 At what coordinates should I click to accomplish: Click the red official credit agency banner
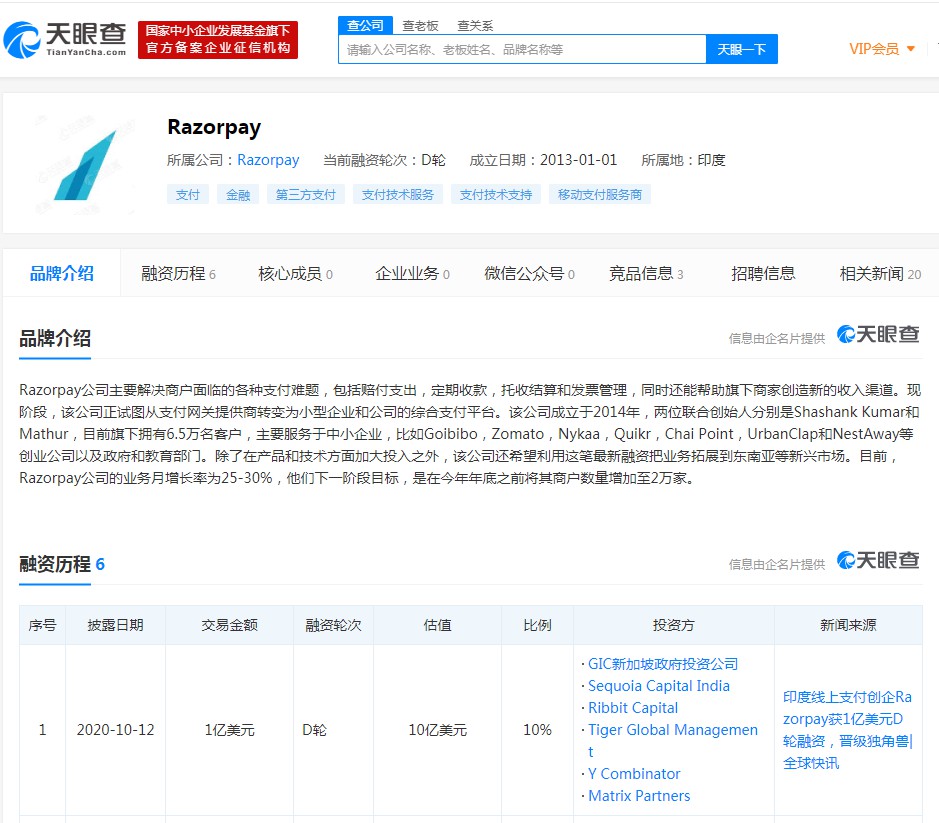point(218,40)
